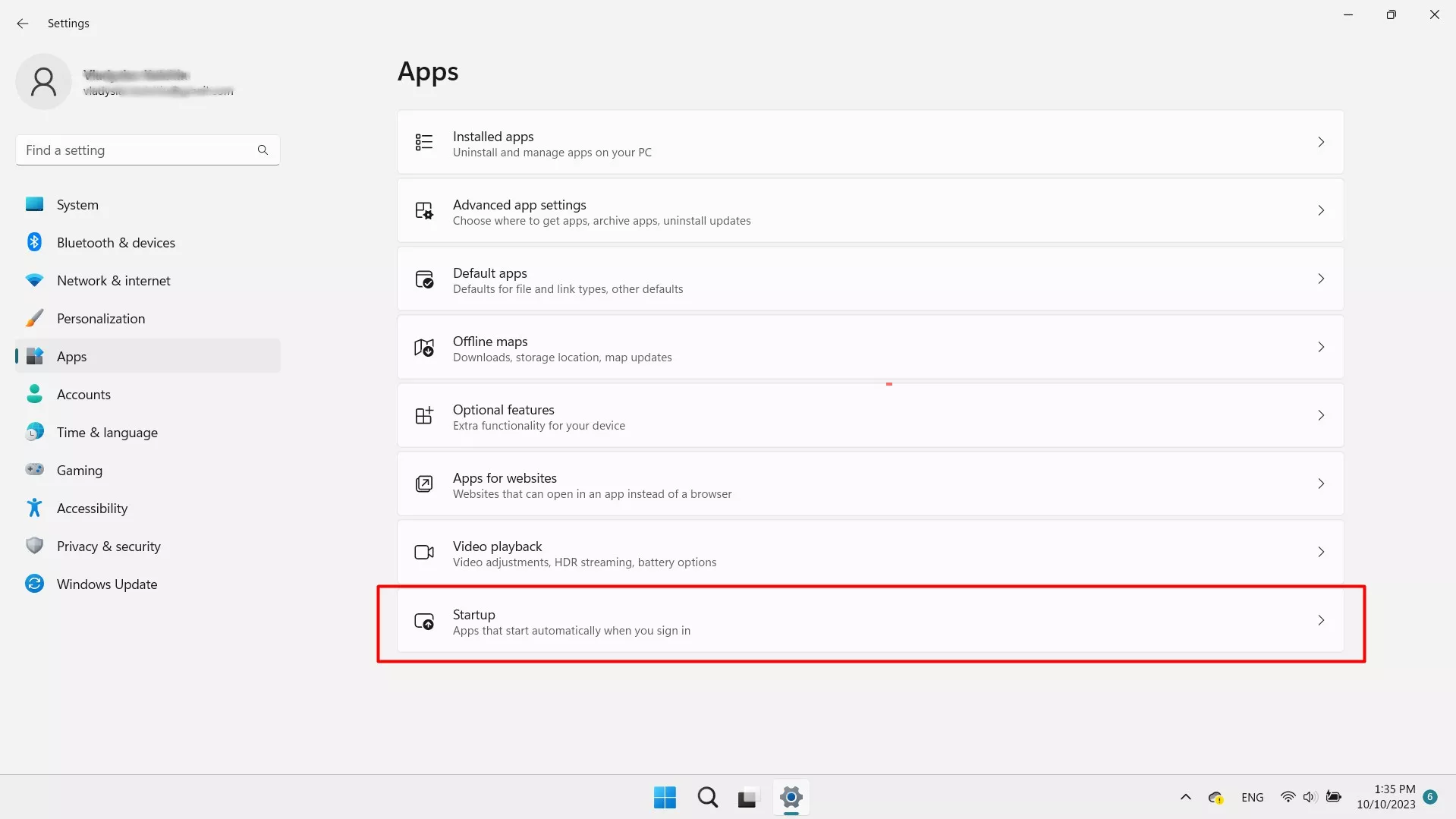Open the taskbar clock and date
1456x819 pixels.
1385,797
